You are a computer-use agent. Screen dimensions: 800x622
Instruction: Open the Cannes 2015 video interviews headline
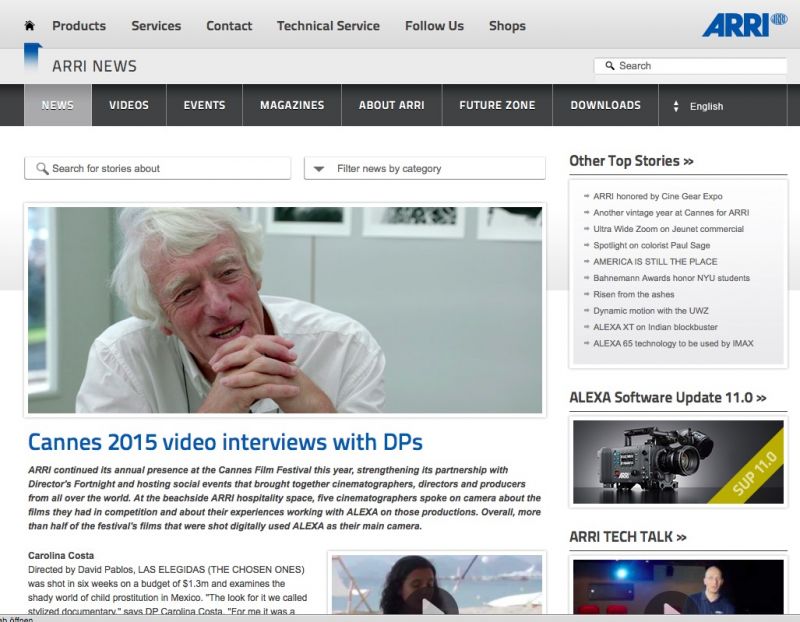click(x=225, y=442)
